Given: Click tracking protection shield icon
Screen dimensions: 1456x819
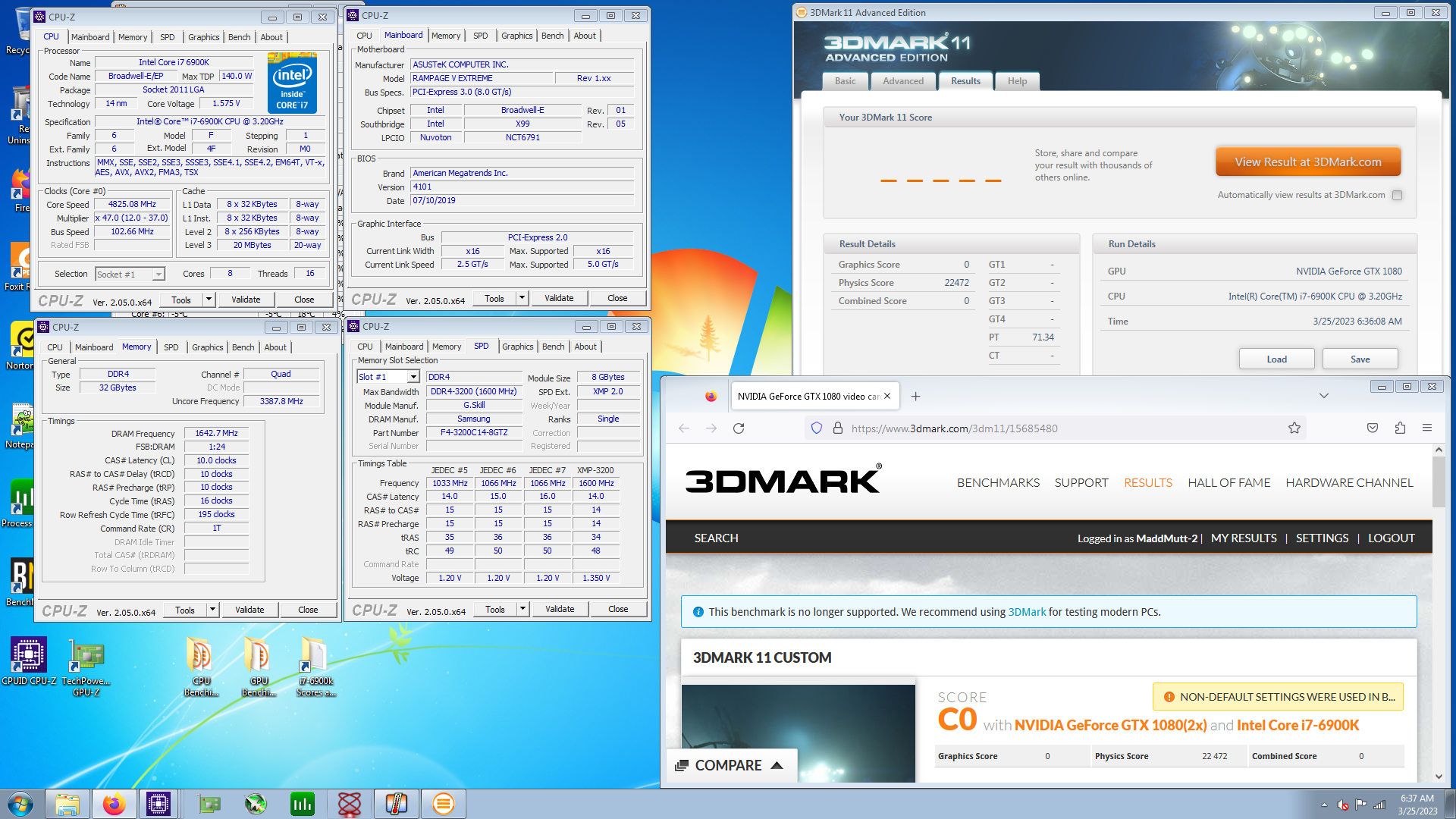Looking at the screenshot, I should [817, 428].
